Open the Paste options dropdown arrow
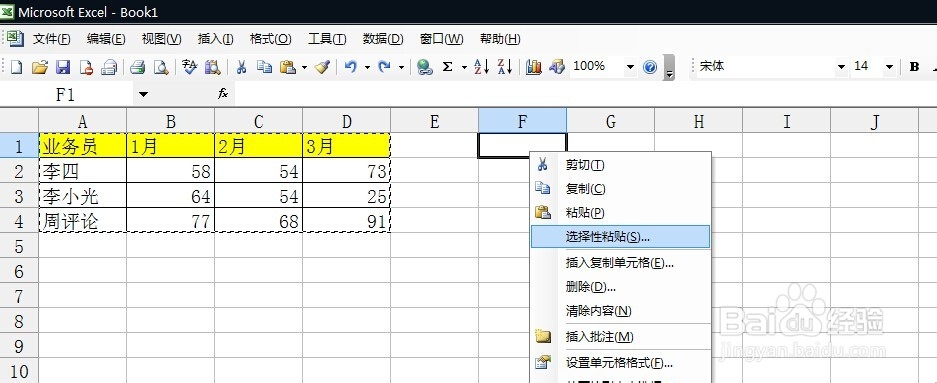The image size is (937, 383). point(304,68)
